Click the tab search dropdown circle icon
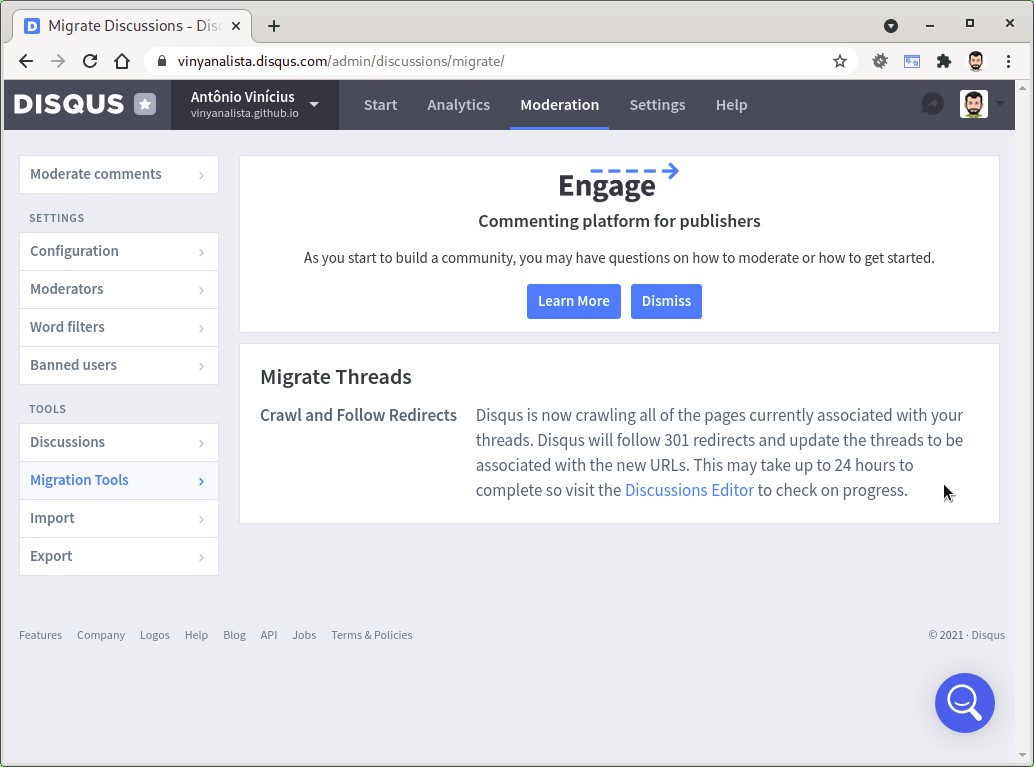Viewport: 1034px width, 767px height. point(891,26)
